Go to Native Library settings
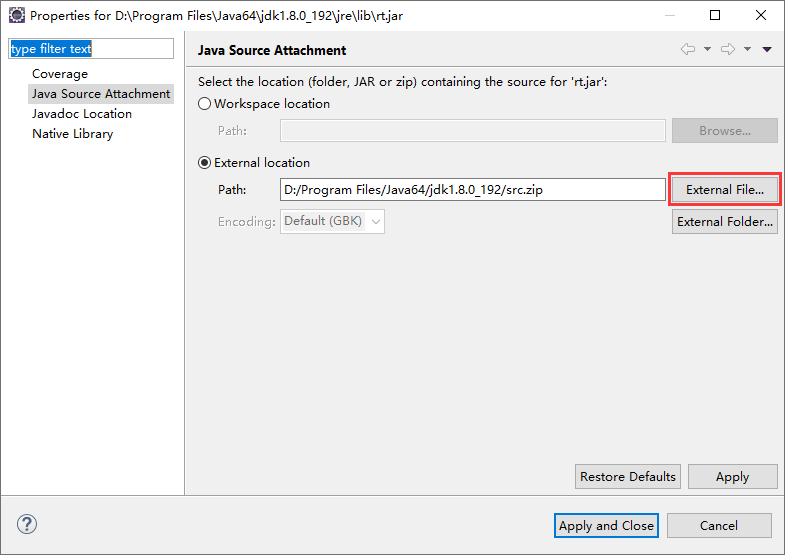The height and width of the screenshot is (555, 785). [72, 134]
